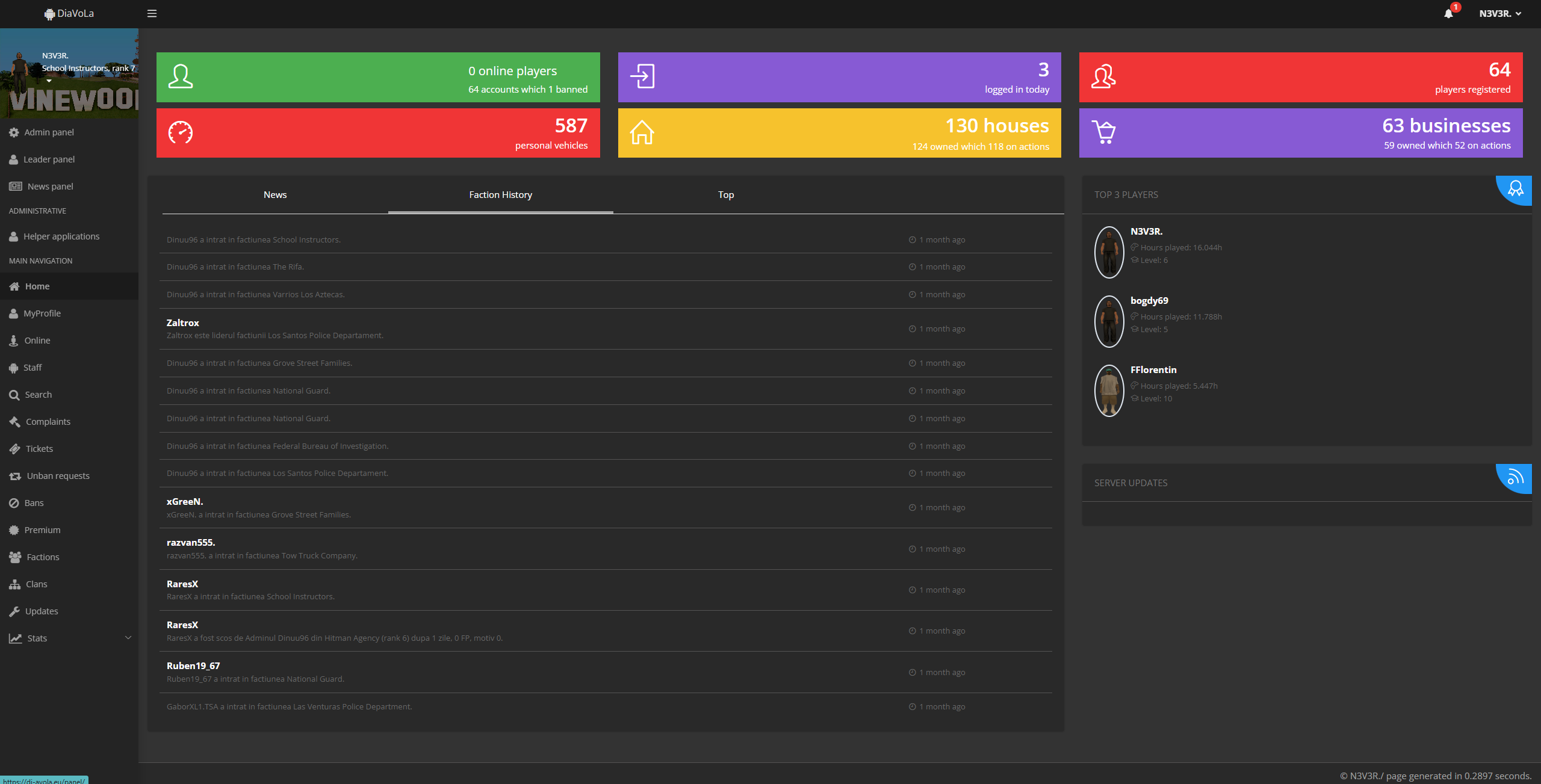The height and width of the screenshot is (784, 1541).
Task: Switch to the News tab
Action: pyautogui.click(x=274, y=195)
